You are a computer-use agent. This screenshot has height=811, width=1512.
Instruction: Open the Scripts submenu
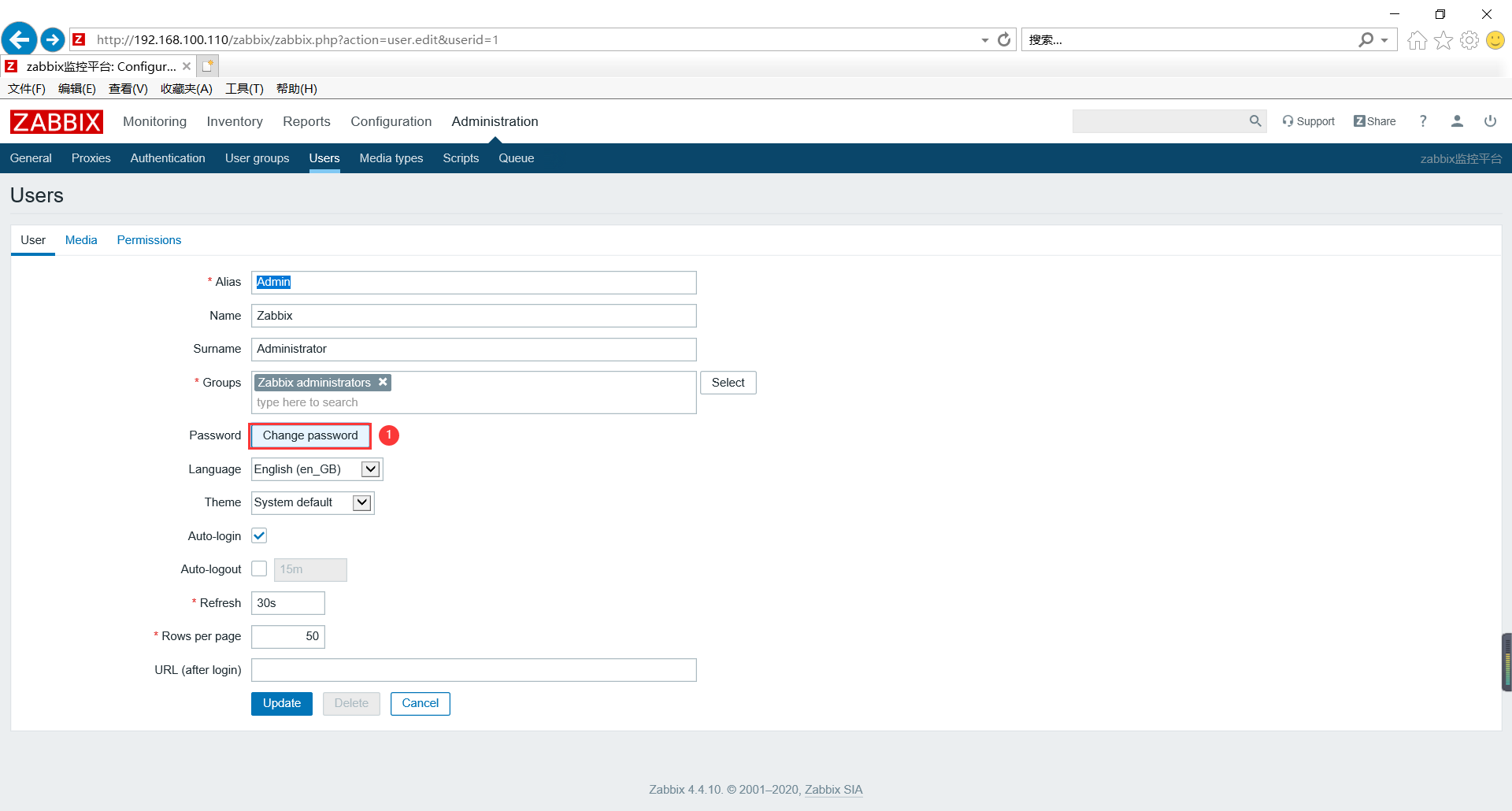coord(461,158)
